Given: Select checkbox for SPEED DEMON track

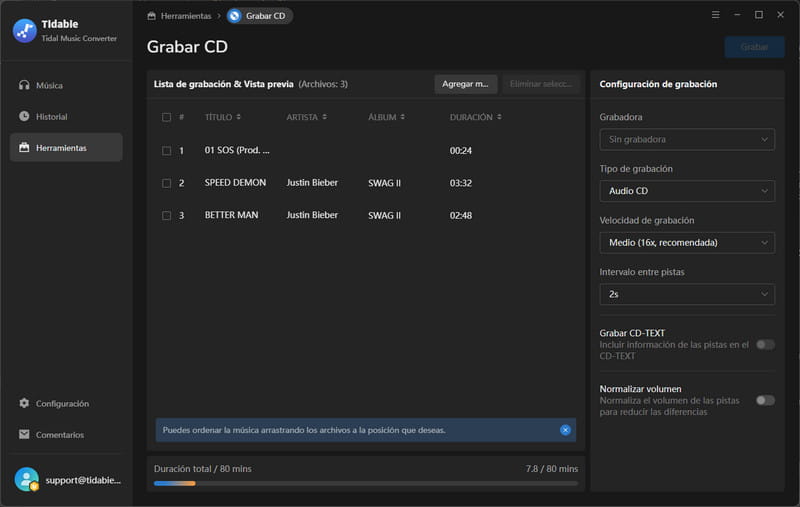Looking at the screenshot, I should (166, 183).
